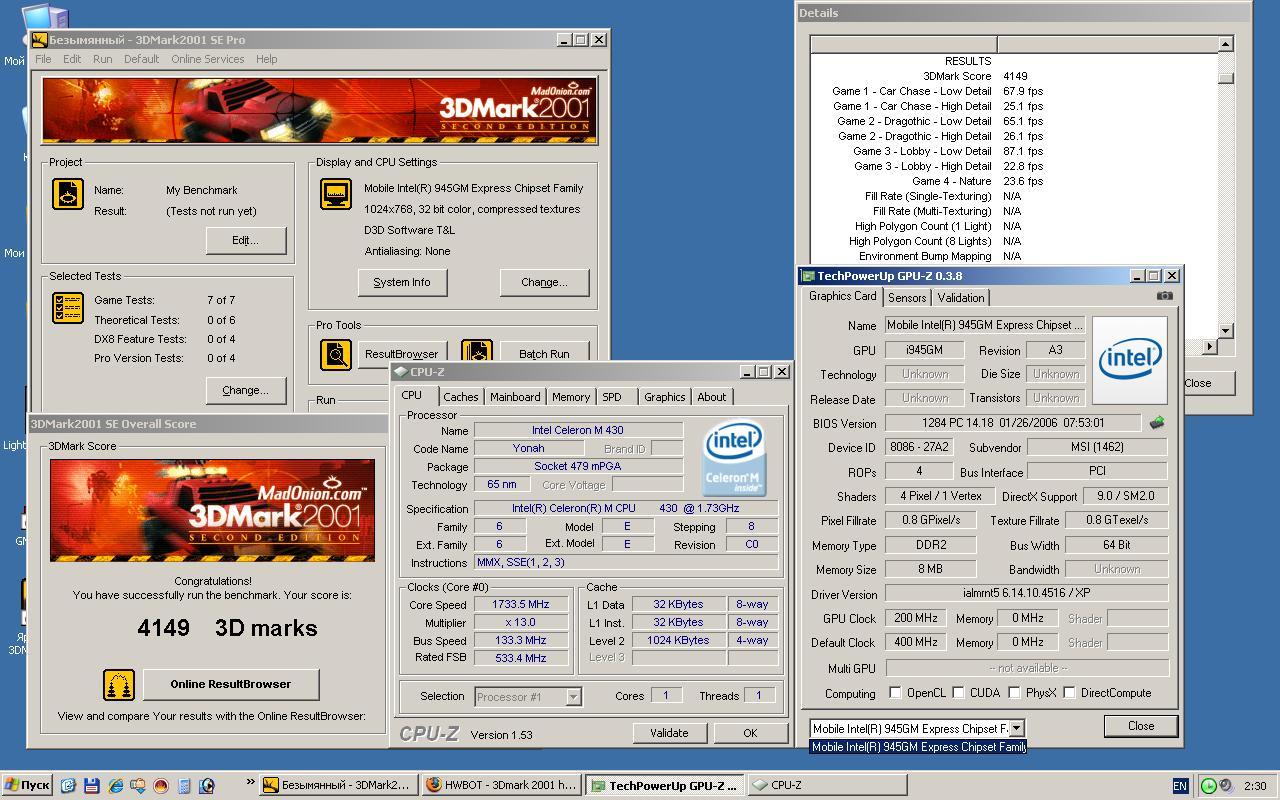
Task: Click the messenger icon in Quick Launch
Action: (x=137, y=785)
